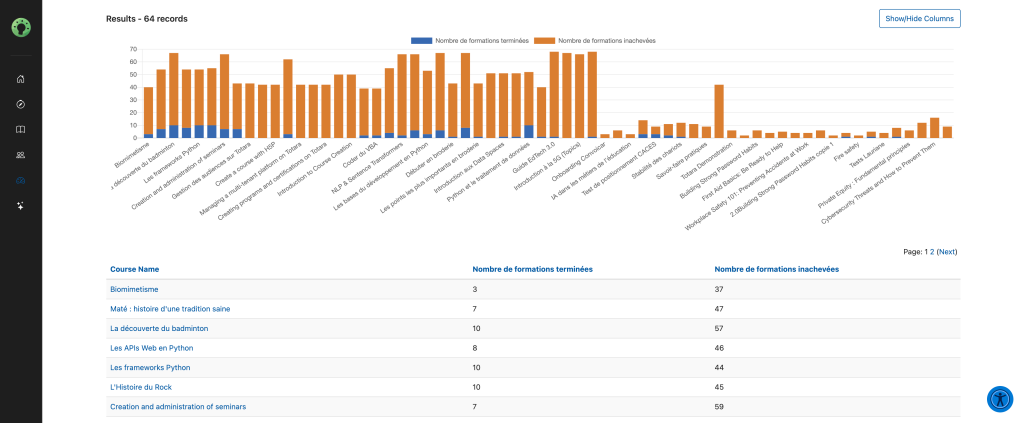Viewport: 1024px width, 423px height.
Task: Go to page 2 of results
Action: pyautogui.click(x=931, y=252)
